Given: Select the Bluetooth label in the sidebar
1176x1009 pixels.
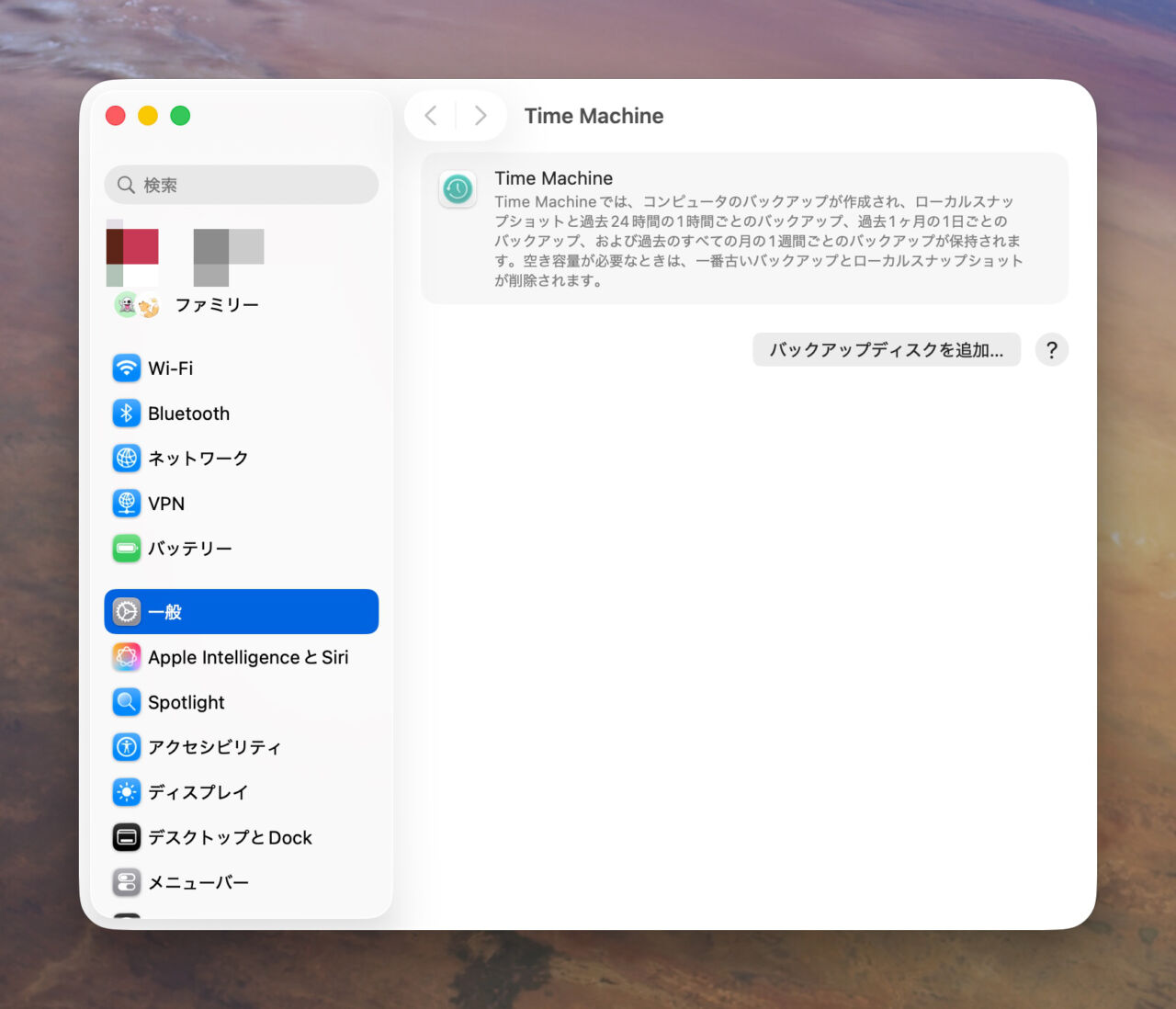Looking at the screenshot, I should tap(189, 414).
